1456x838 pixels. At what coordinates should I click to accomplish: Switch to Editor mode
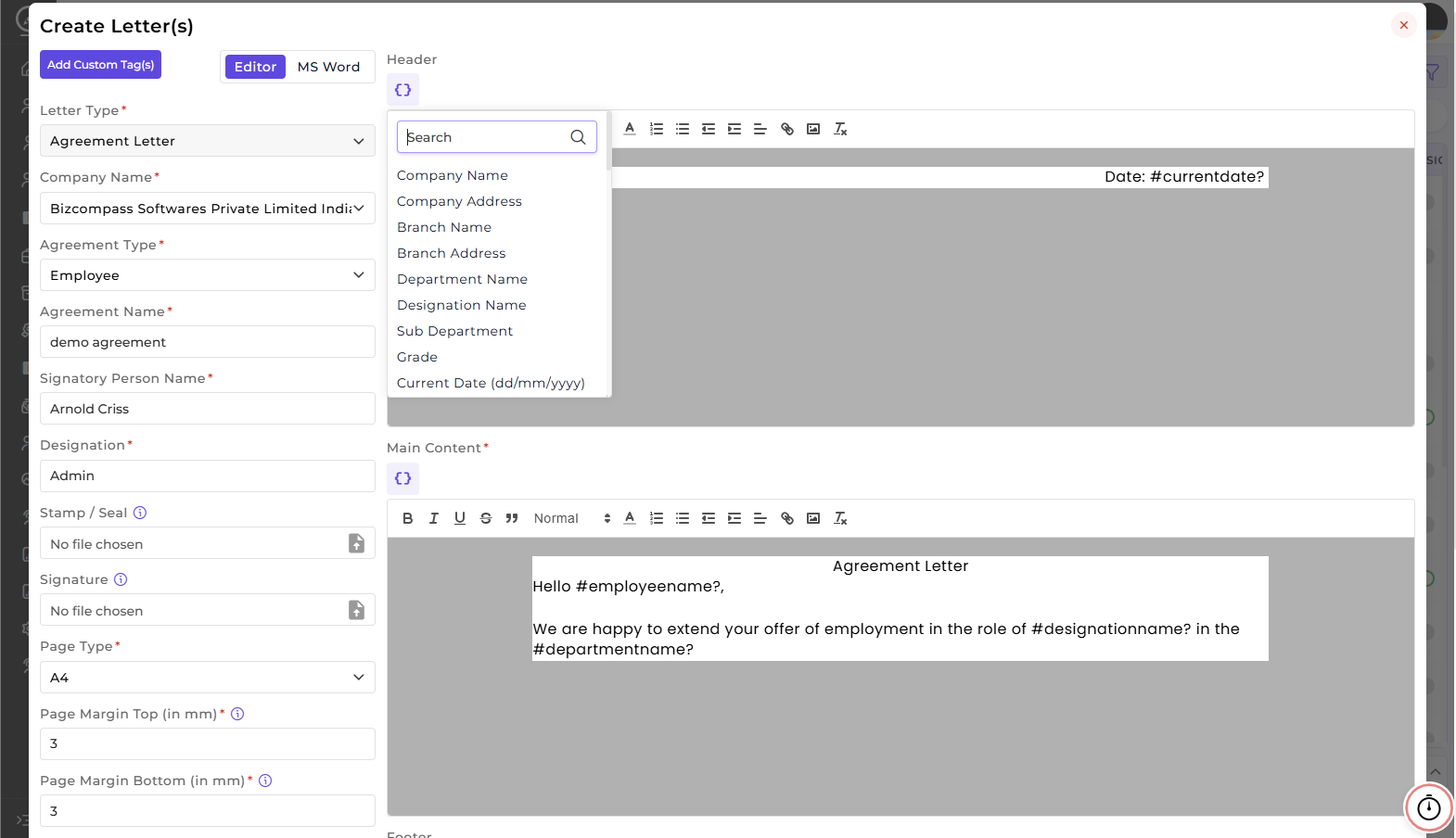click(x=255, y=67)
